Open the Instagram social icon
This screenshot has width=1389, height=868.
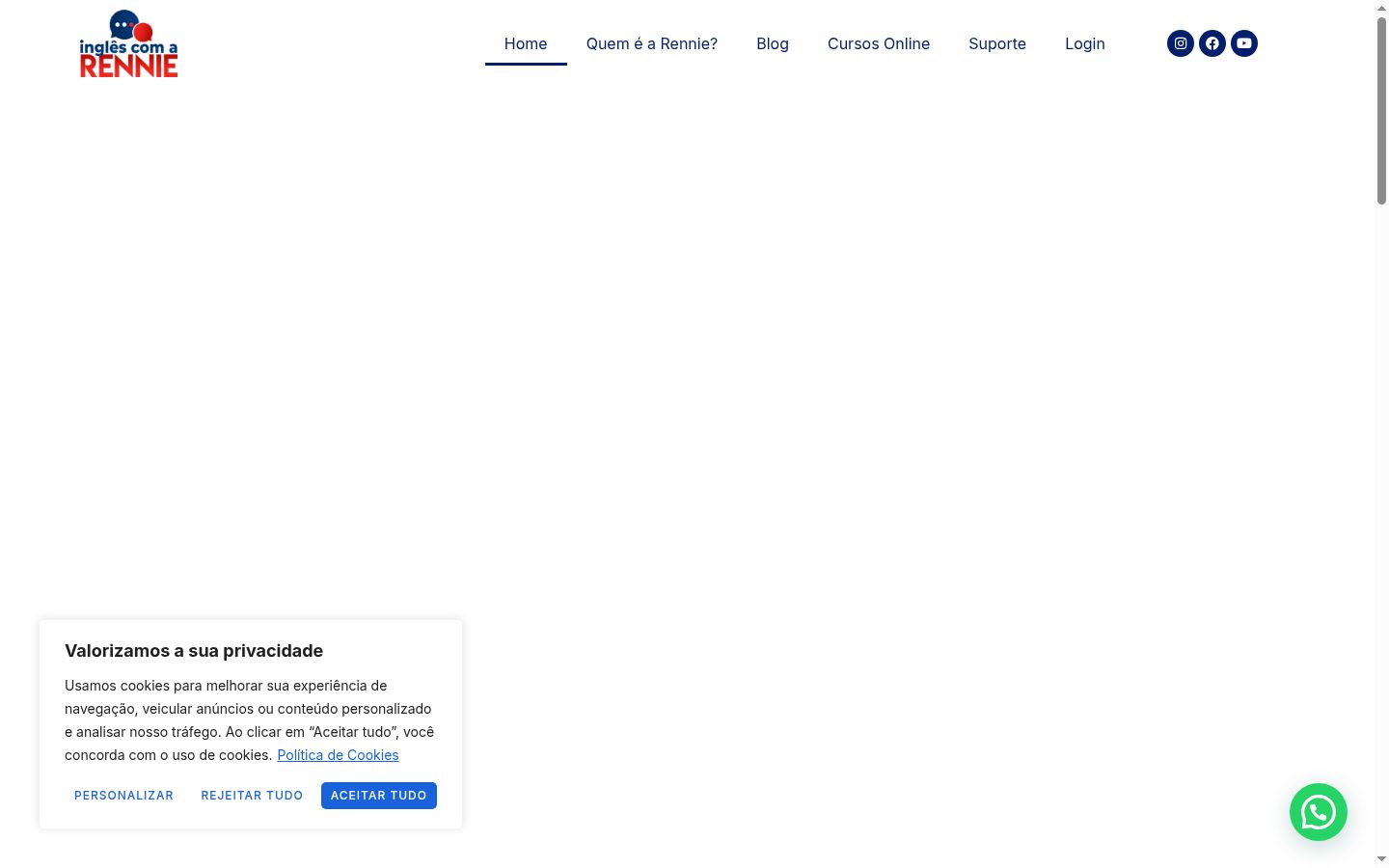(1181, 43)
